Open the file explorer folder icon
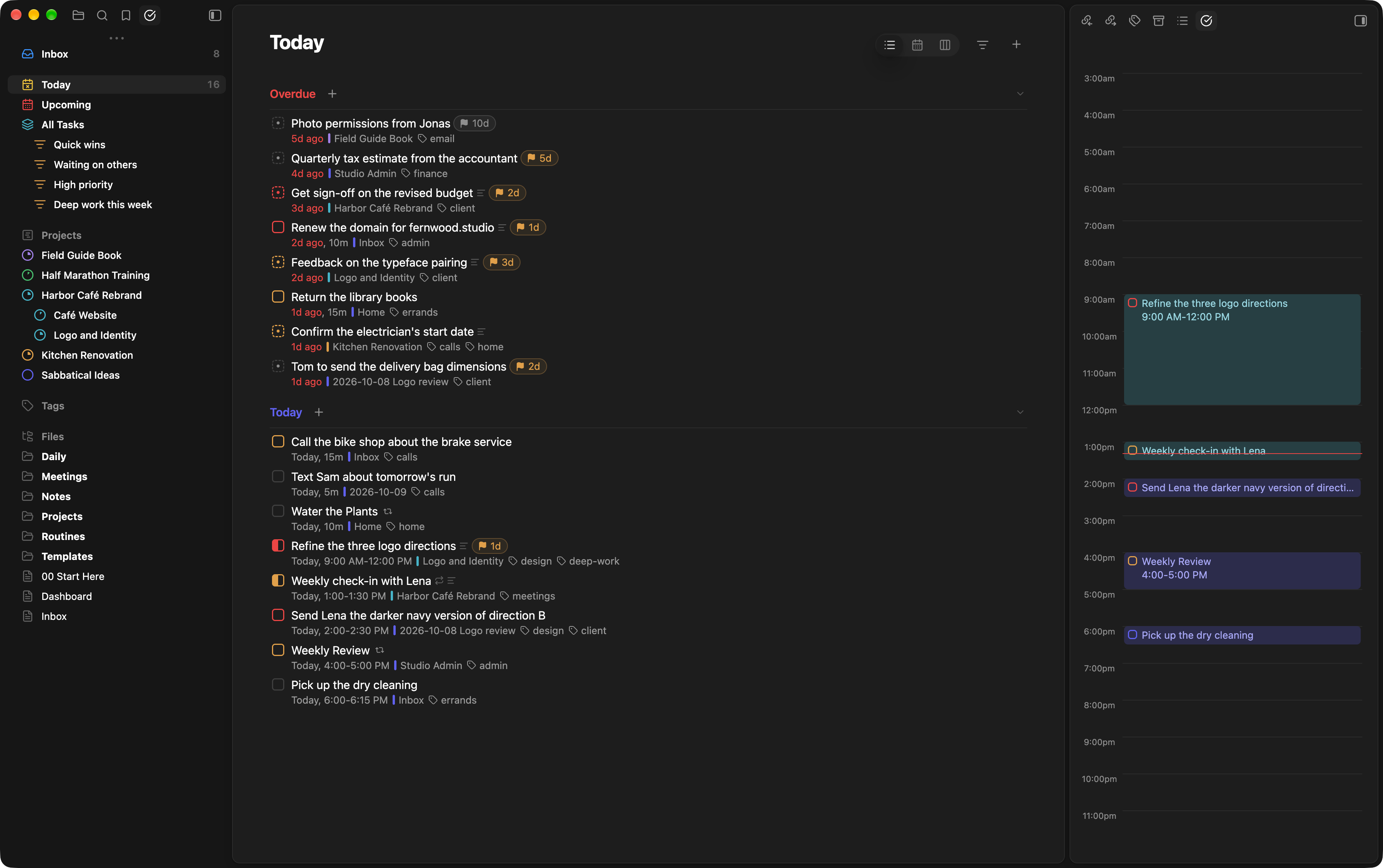1383x868 pixels. [x=78, y=15]
